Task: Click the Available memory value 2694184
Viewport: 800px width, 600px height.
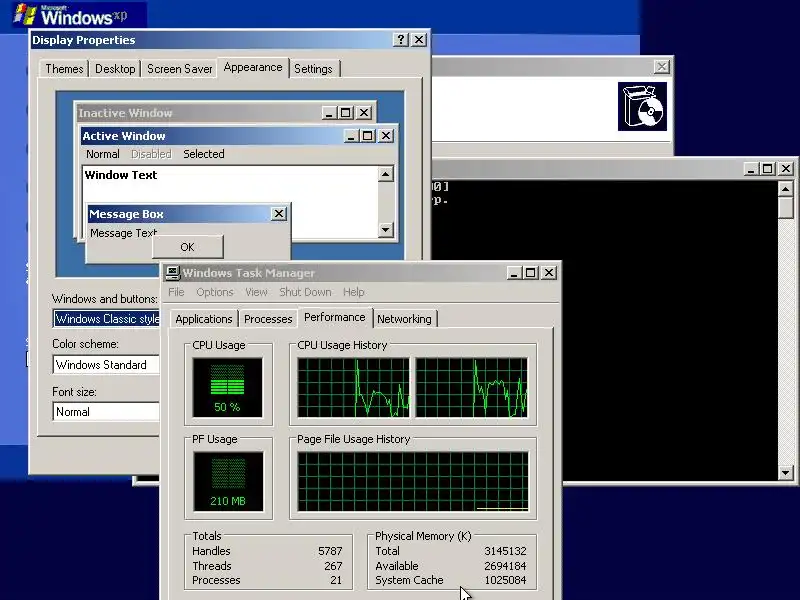Action: click(x=505, y=566)
